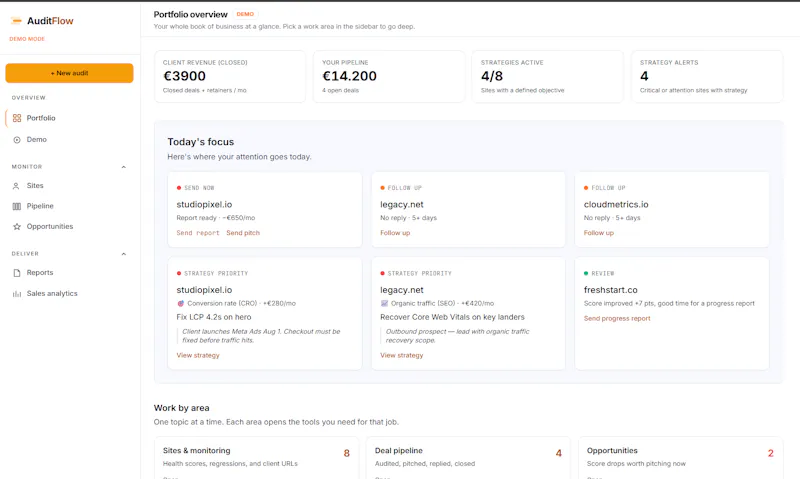Click the SEND NOW status label
This screenshot has height=479, width=800.
point(199,188)
